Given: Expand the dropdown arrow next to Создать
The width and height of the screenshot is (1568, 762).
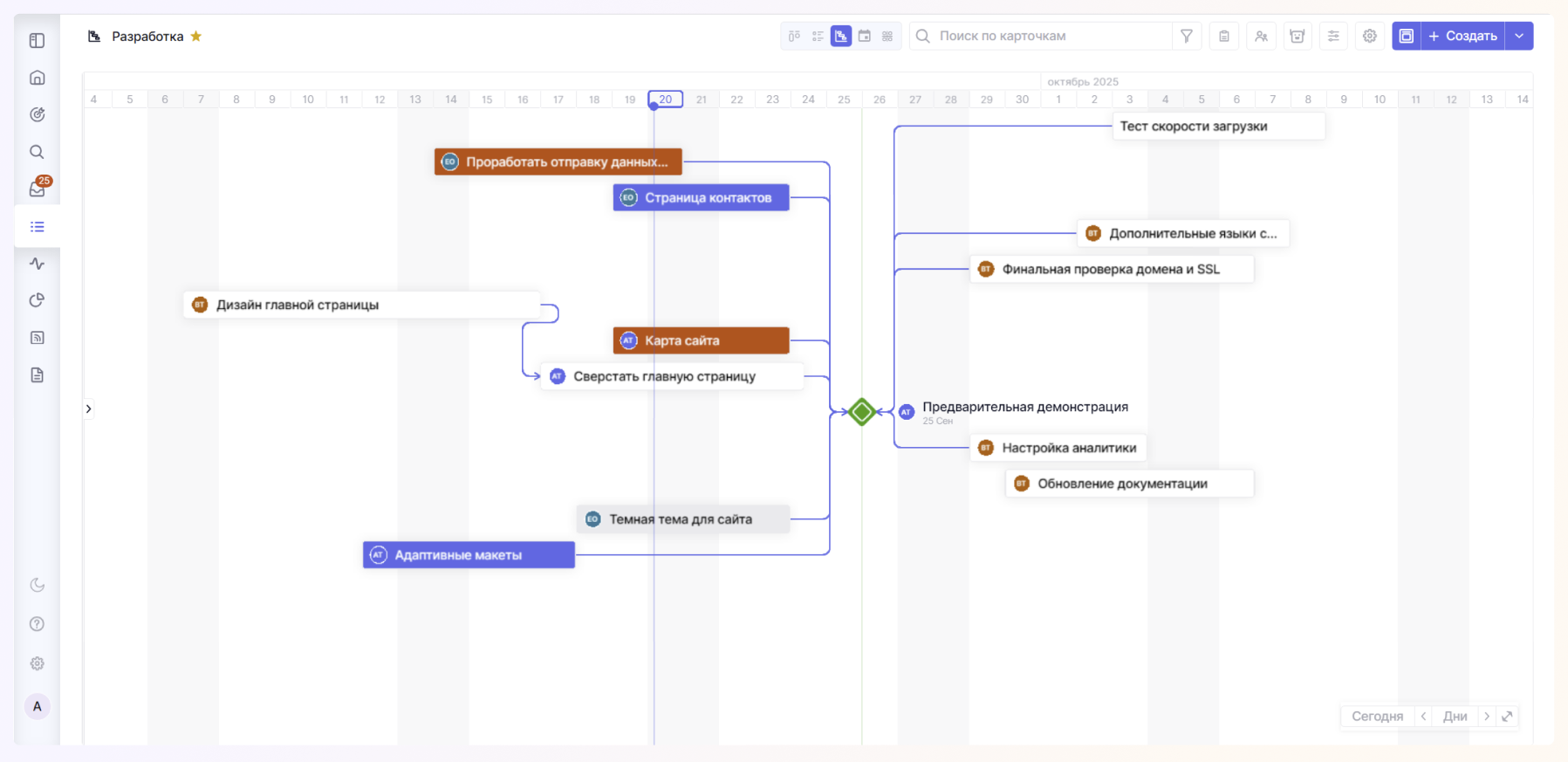Looking at the screenshot, I should point(1519,36).
